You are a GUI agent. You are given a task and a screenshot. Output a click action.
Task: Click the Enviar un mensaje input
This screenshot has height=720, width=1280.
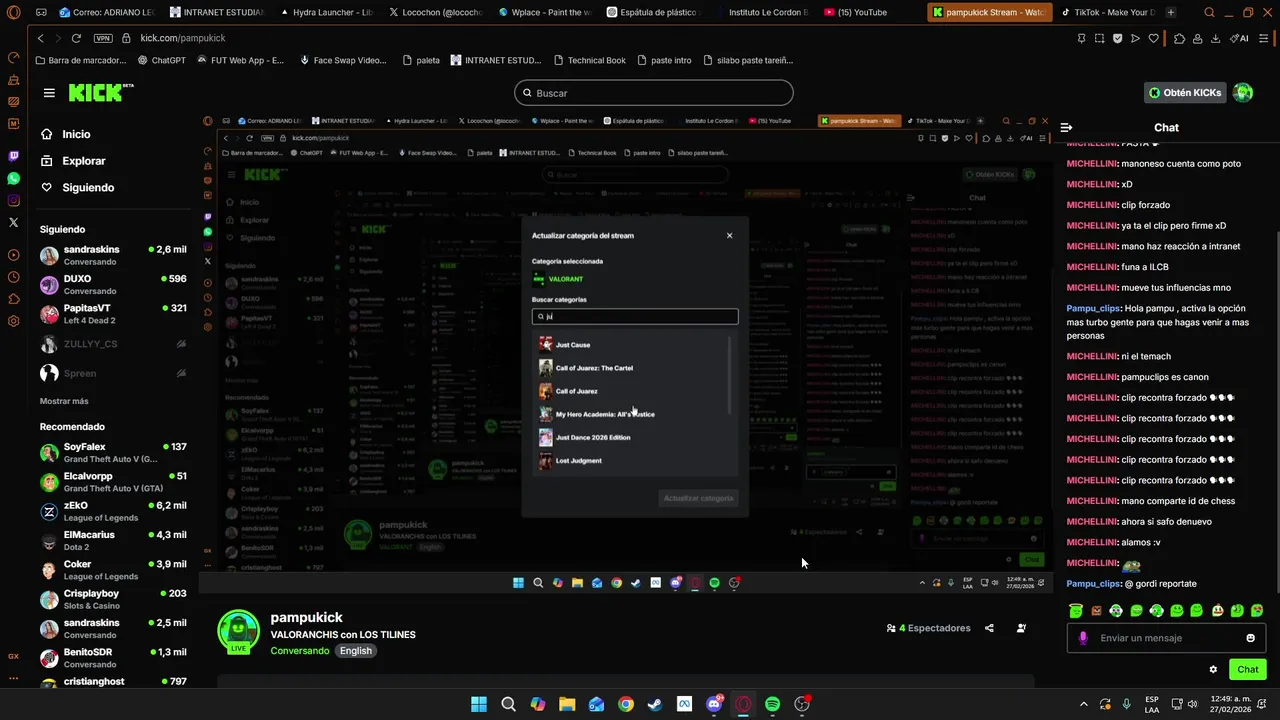tap(1165, 638)
